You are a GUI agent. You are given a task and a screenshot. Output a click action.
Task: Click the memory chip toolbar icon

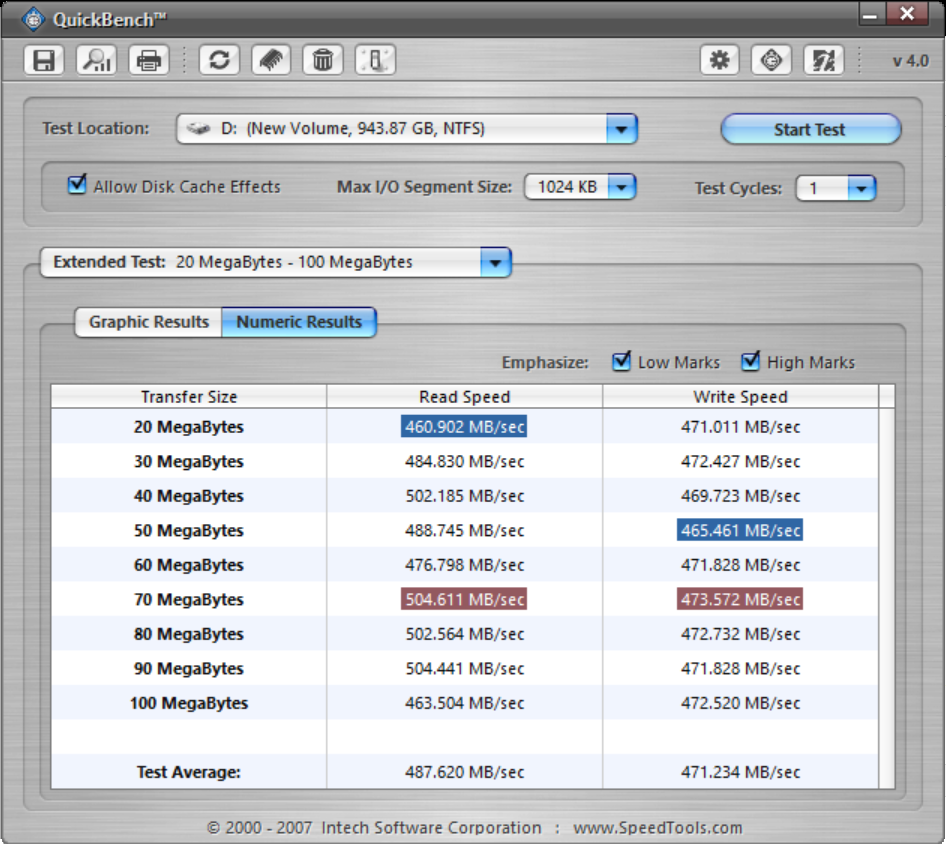pyautogui.click(x=270, y=60)
